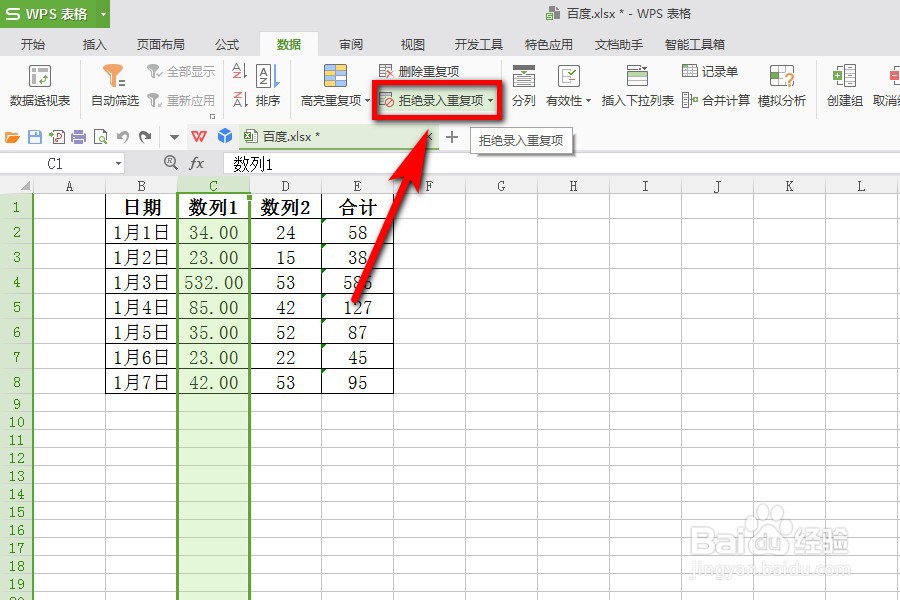900x600 pixels.
Task: Click the Save icon on quick access toolbar
Action: point(37,136)
